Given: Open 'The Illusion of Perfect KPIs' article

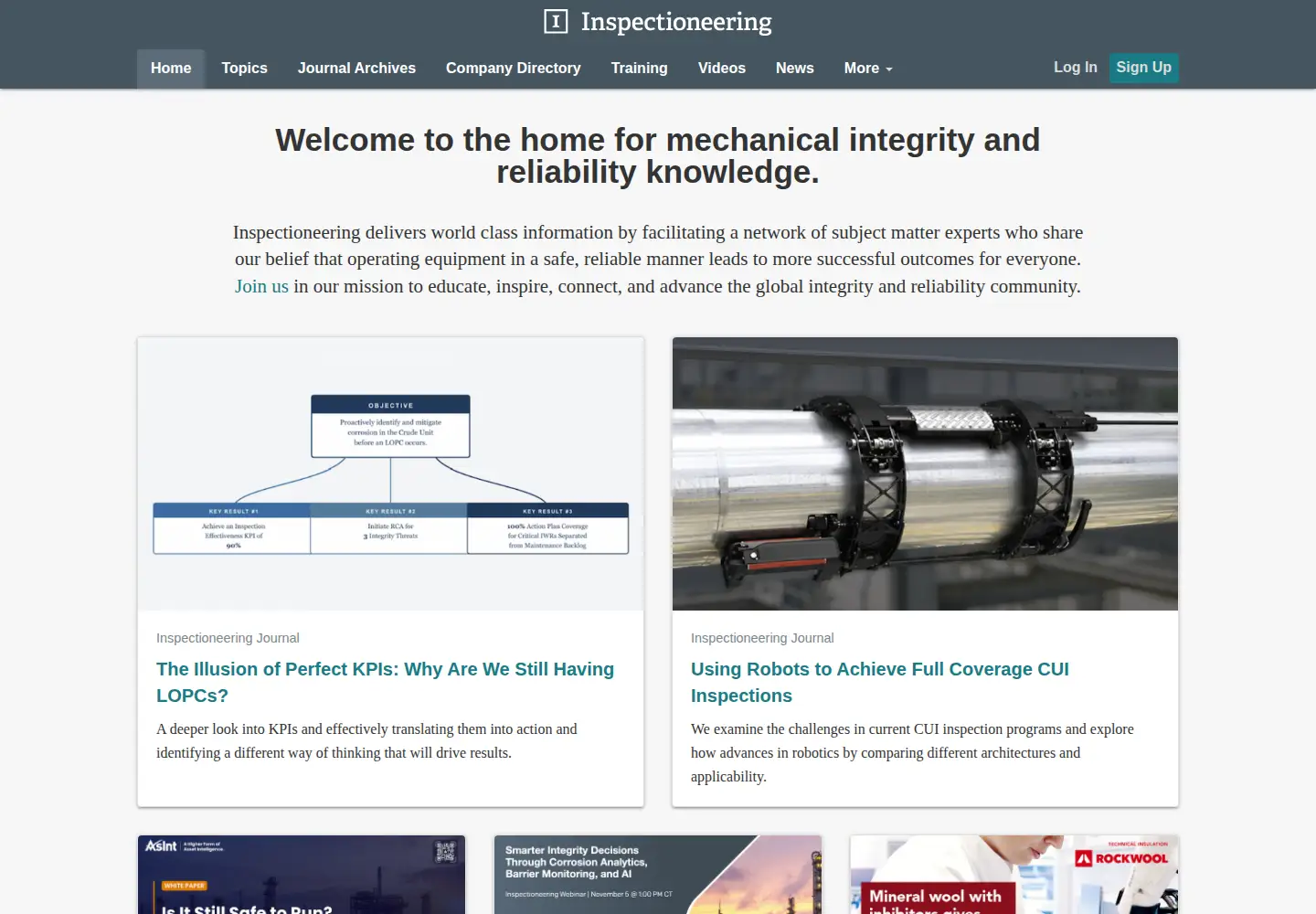Looking at the screenshot, I should (x=385, y=682).
